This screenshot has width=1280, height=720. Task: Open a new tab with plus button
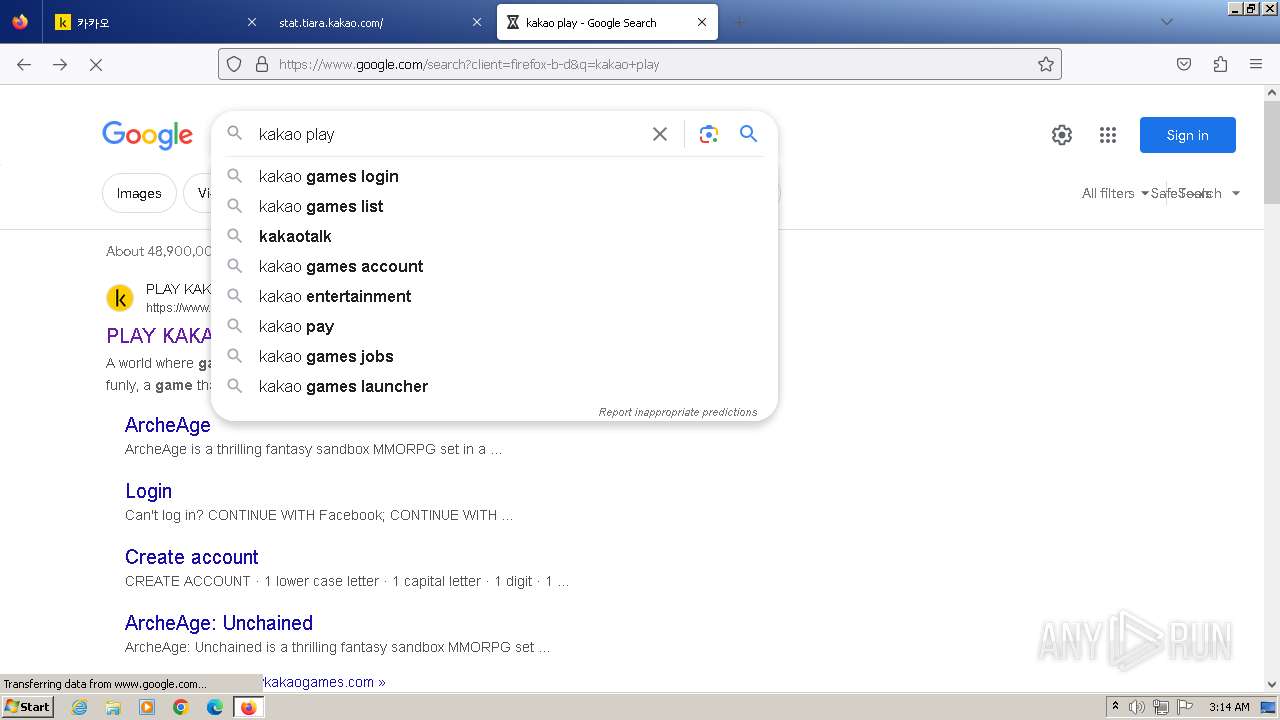point(739,22)
